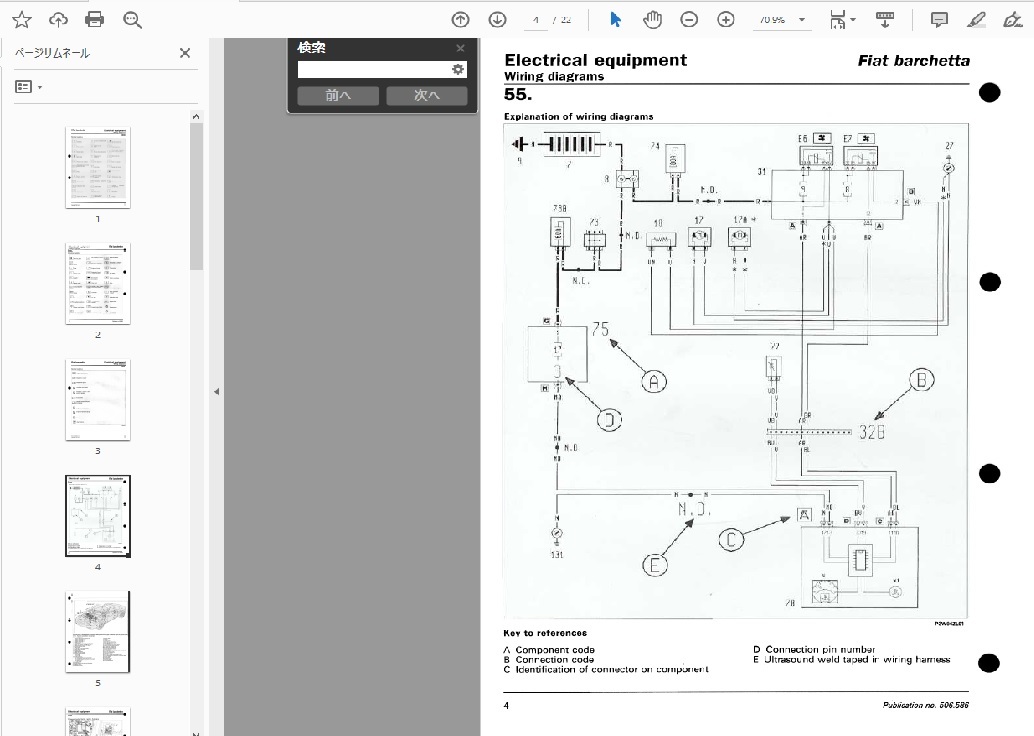Select the page 1 thumbnail
Screen dimensions: 1034x736
(98, 168)
